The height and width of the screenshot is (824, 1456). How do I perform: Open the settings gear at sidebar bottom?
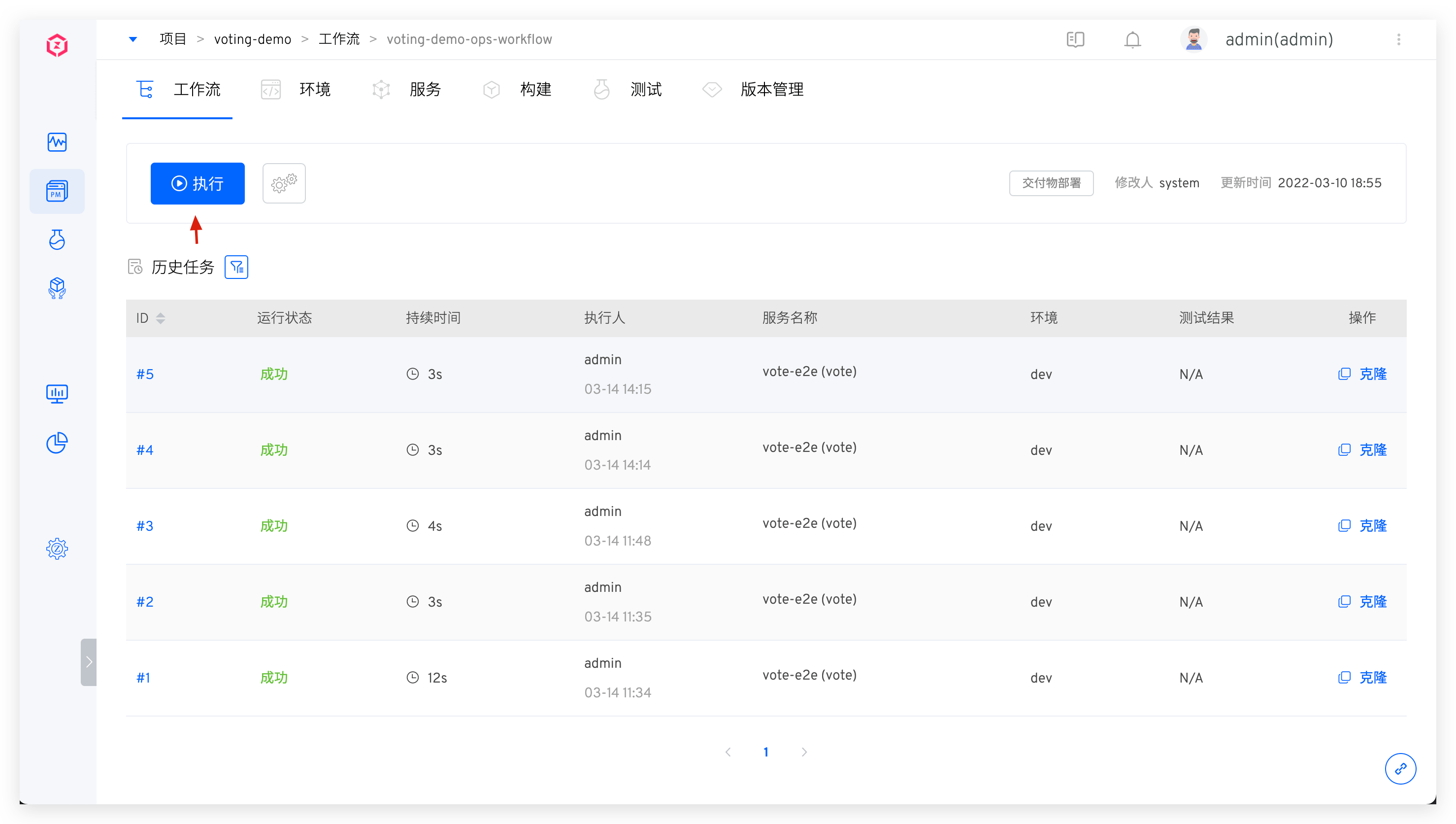pyautogui.click(x=57, y=548)
